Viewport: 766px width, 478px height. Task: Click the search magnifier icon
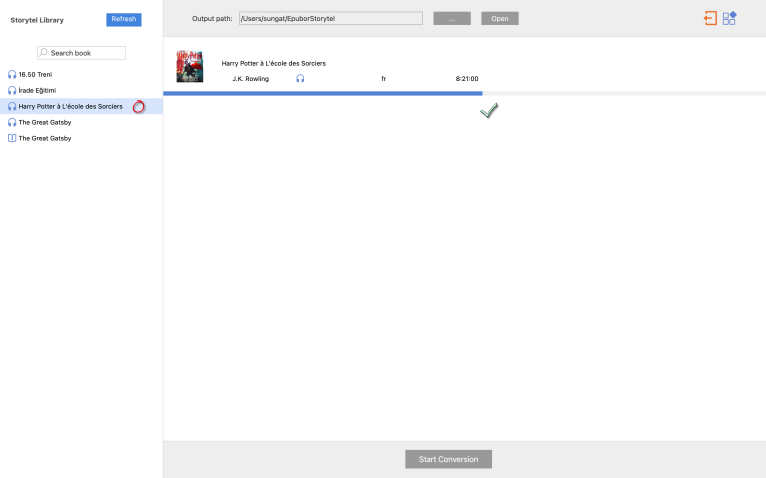pos(43,52)
